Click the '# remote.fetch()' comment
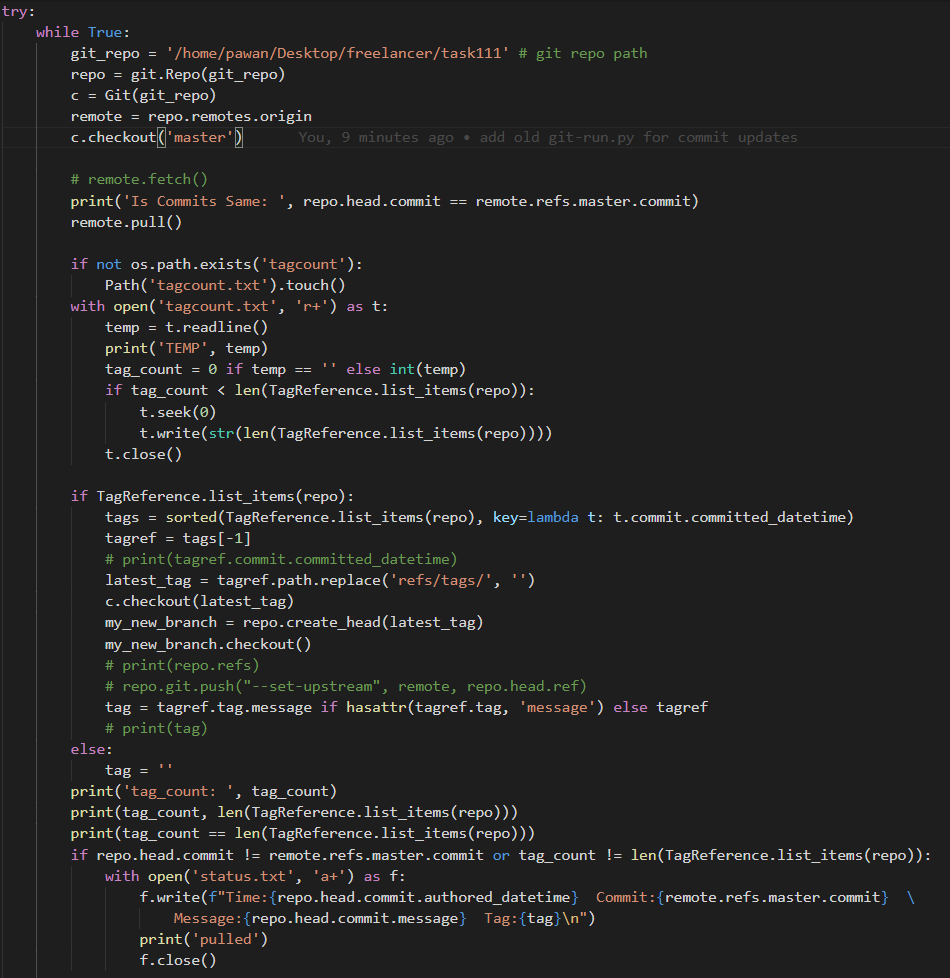Viewport: 950px width, 978px height. 139,180
